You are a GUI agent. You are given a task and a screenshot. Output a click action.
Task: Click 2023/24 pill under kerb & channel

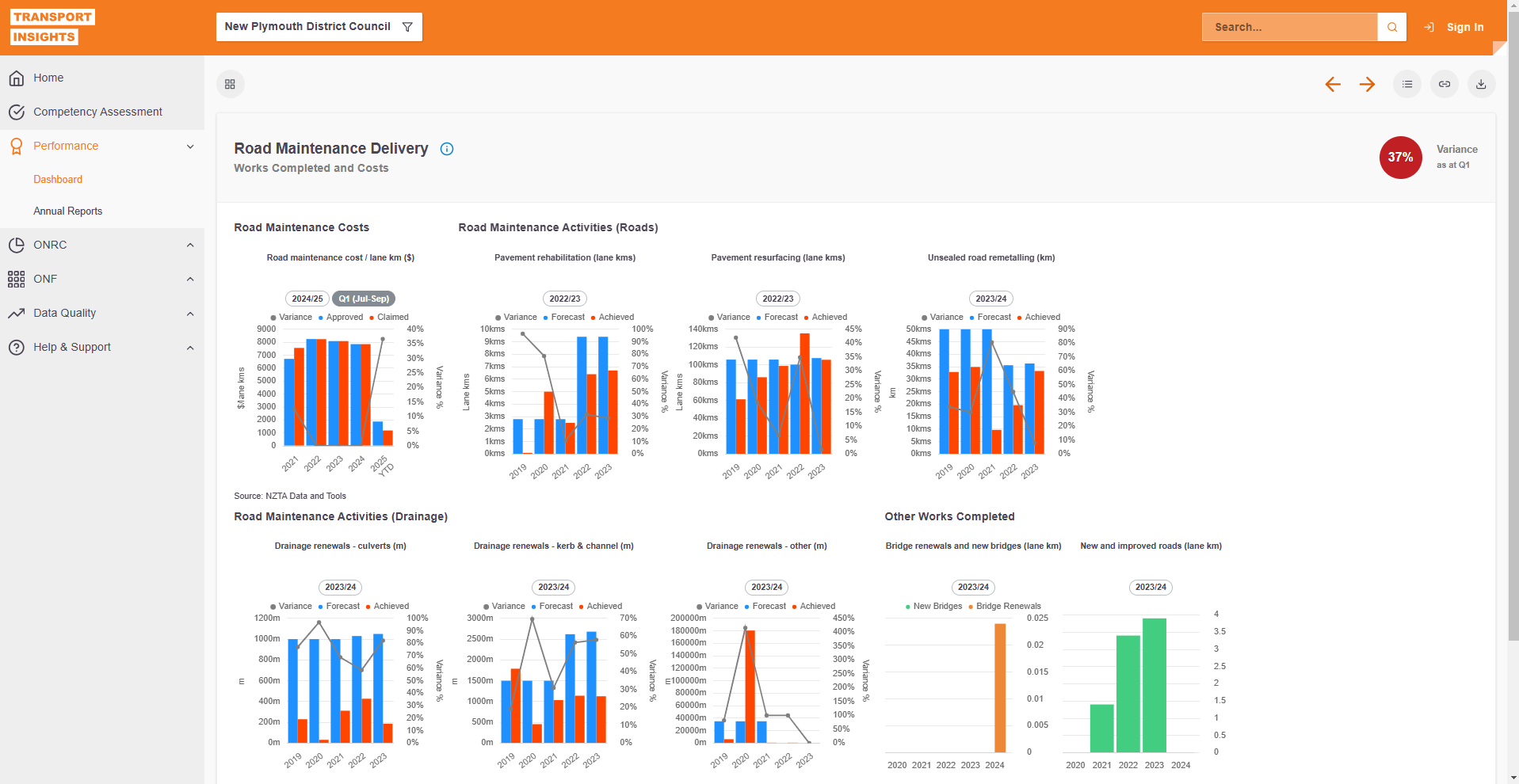[554, 587]
